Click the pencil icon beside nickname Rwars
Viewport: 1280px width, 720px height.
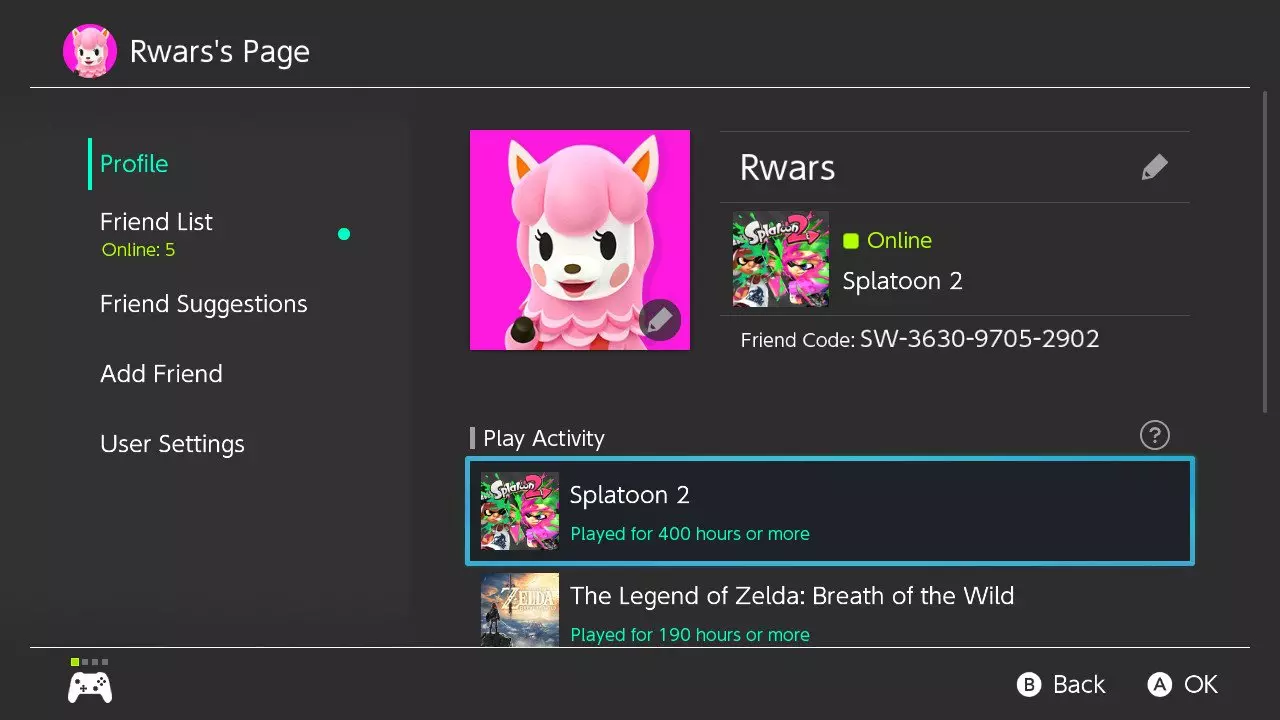click(1154, 167)
